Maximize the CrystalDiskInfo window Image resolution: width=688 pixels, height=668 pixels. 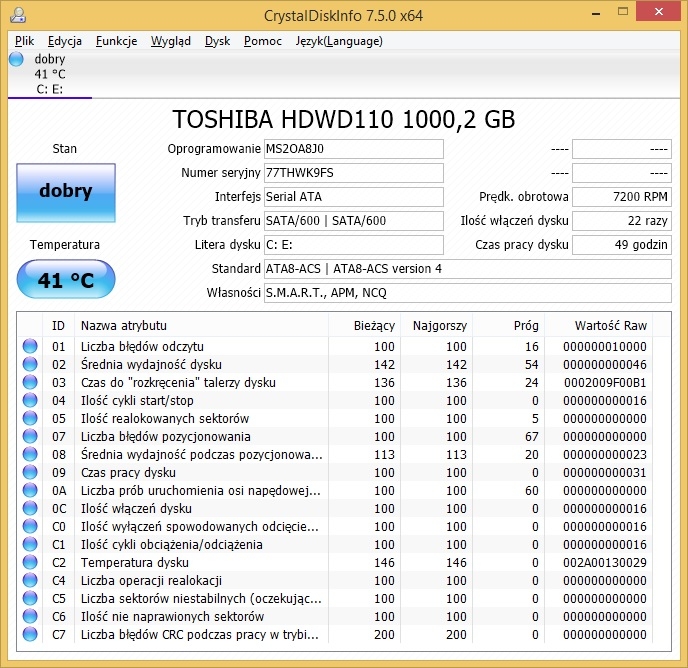click(x=623, y=12)
